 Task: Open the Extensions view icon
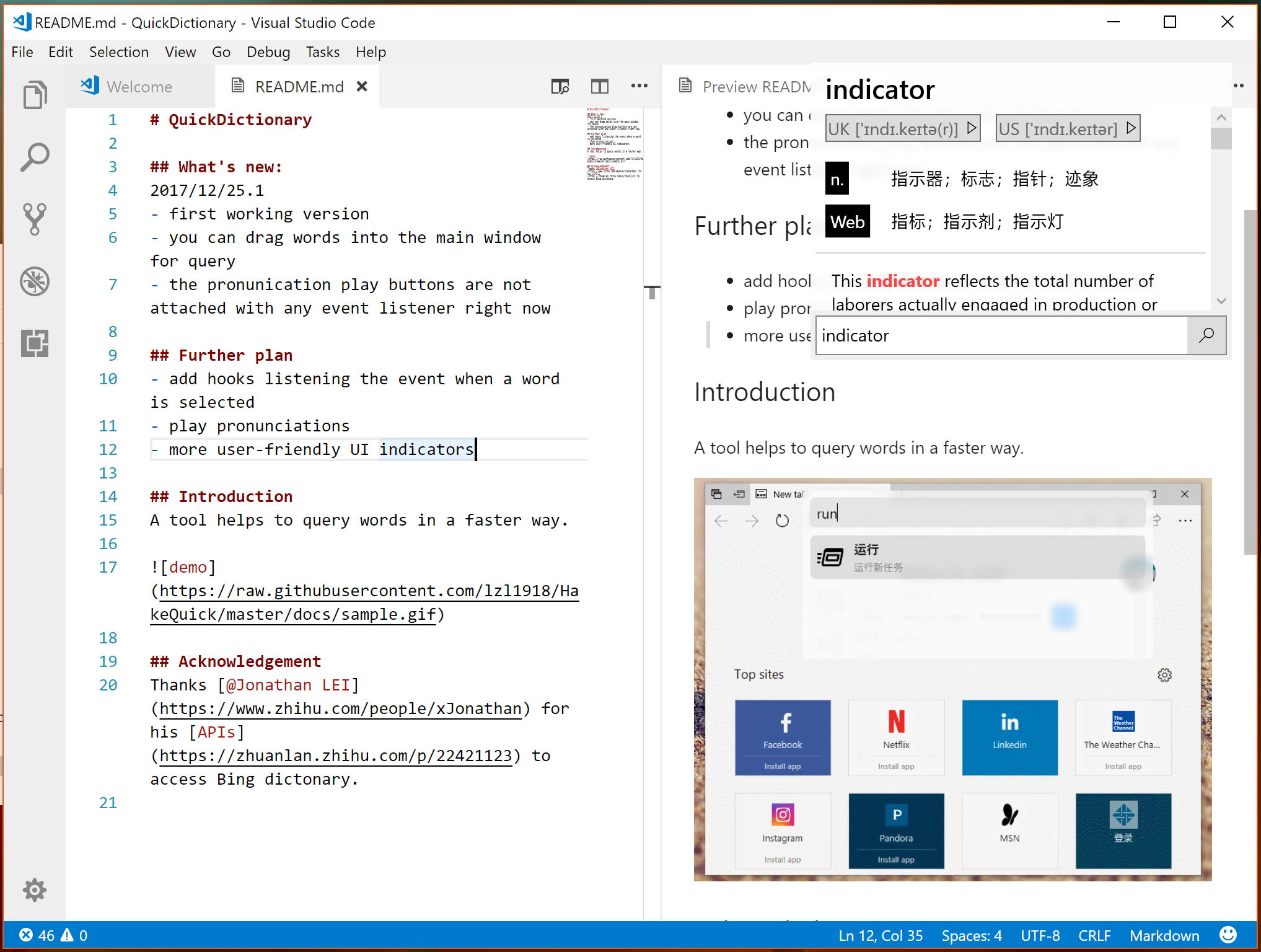[35, 343]
